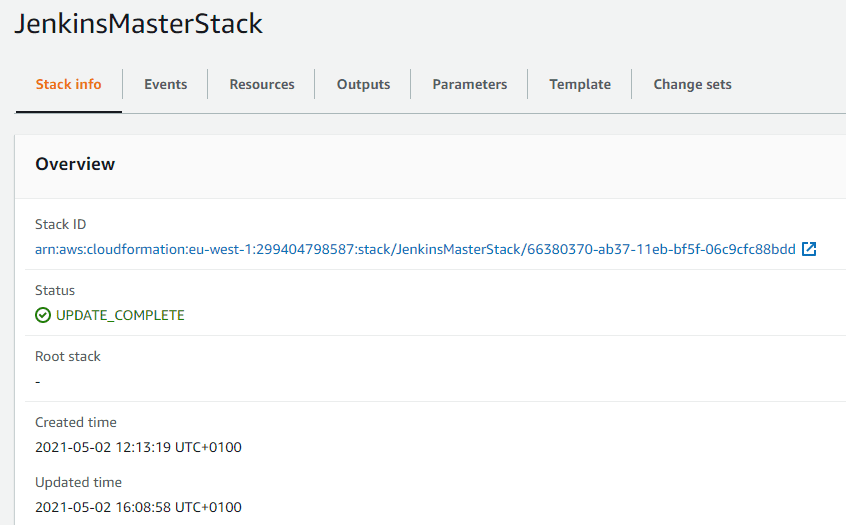The width and height of the screenshot is (846, 525).
Task: View the Outputs tab
Action: (x=363, y=84)
